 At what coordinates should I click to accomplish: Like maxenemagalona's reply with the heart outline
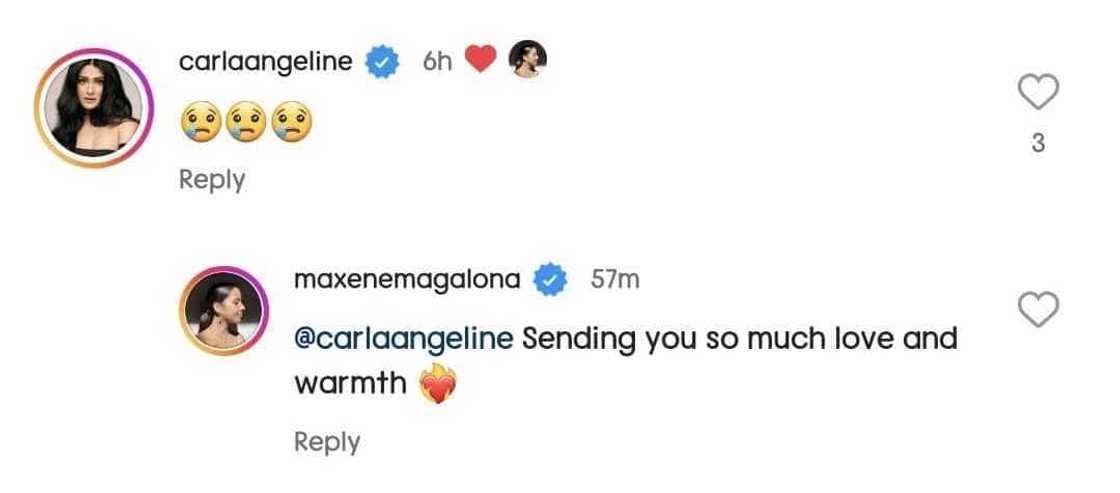coord(1037,311)
